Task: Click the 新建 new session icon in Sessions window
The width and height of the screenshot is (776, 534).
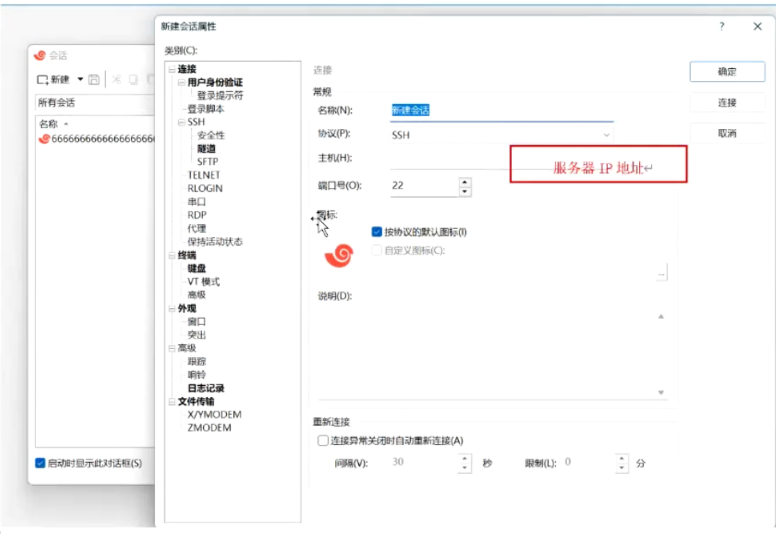Action: tap(43, 80)
